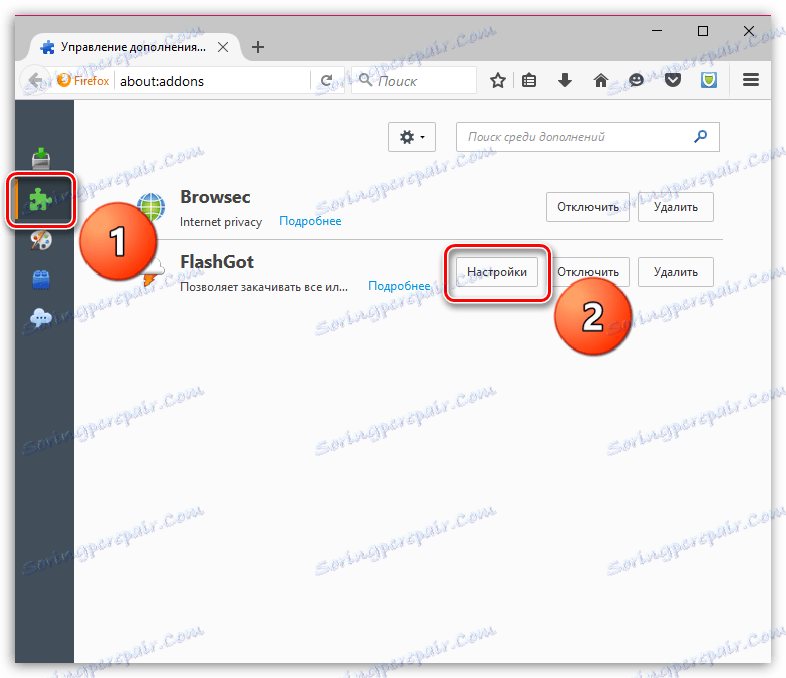Open the Services chat-cloud category
The height and width of the screenshot is (678, 786).
click(41, 318)
